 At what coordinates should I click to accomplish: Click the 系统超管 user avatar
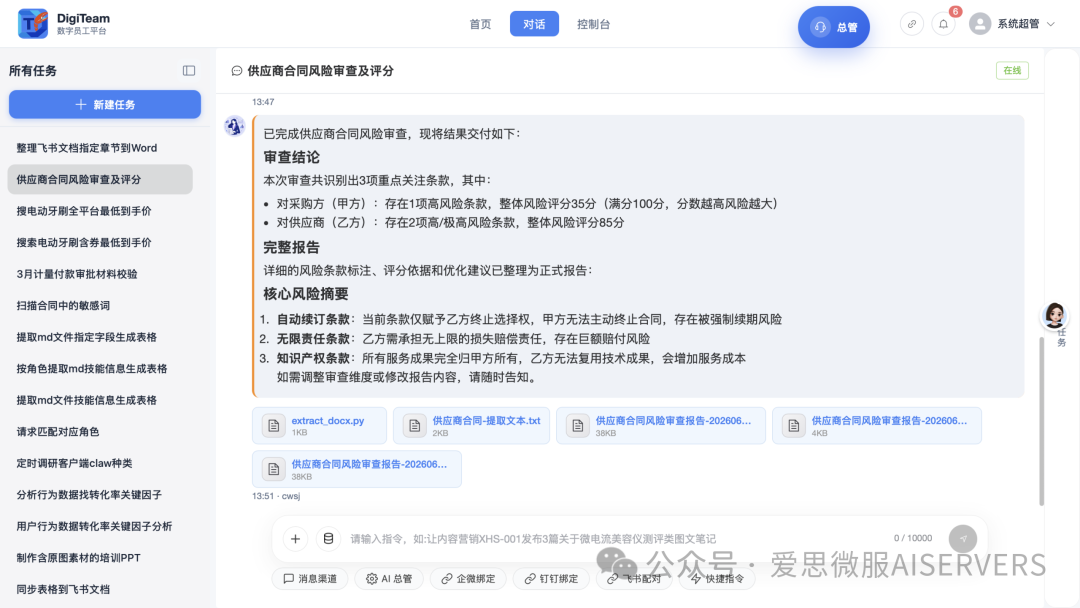pyautogui.click(x=979, y=24)
